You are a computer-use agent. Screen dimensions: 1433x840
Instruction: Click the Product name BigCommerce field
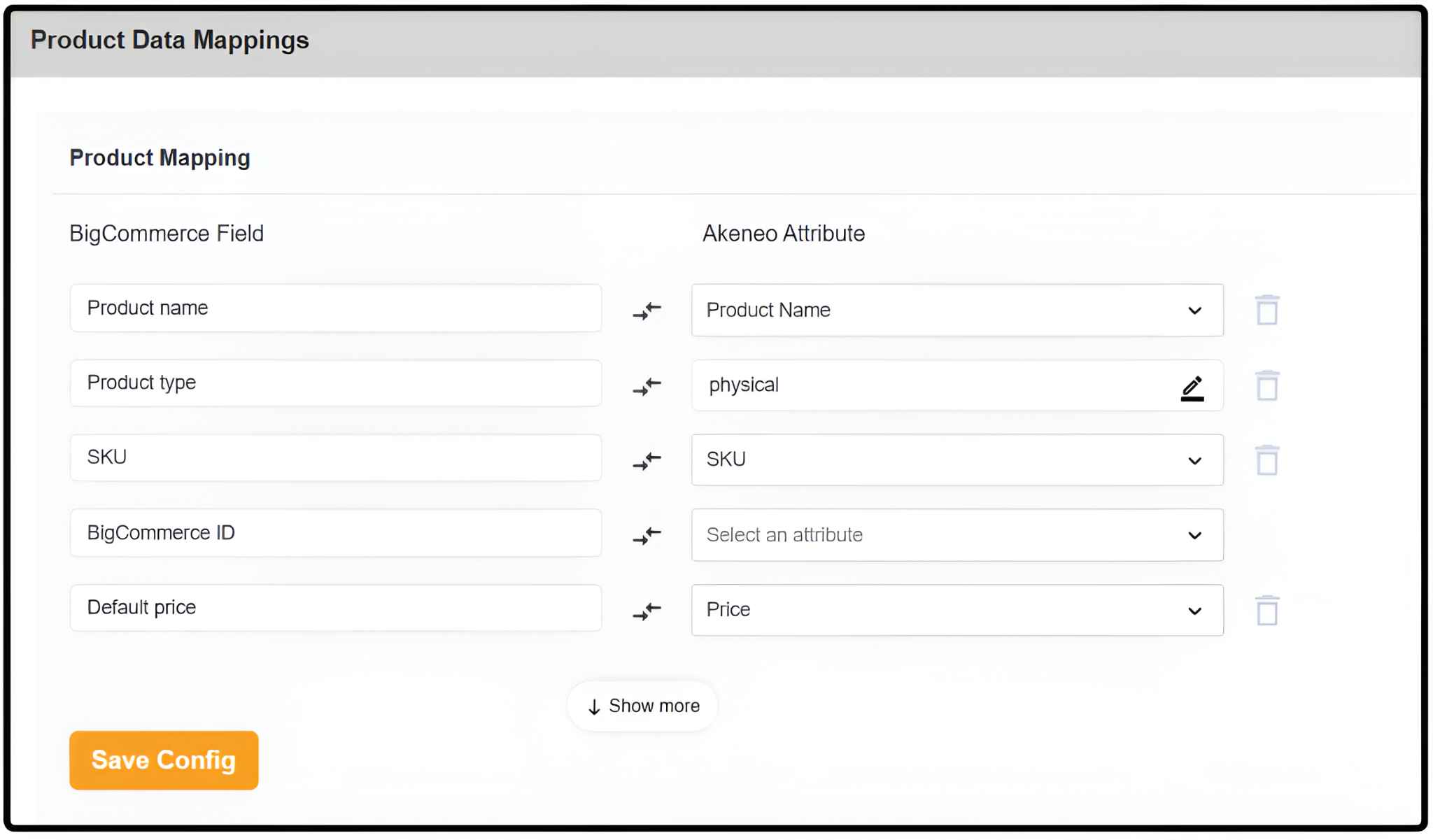tap(335, 308)
